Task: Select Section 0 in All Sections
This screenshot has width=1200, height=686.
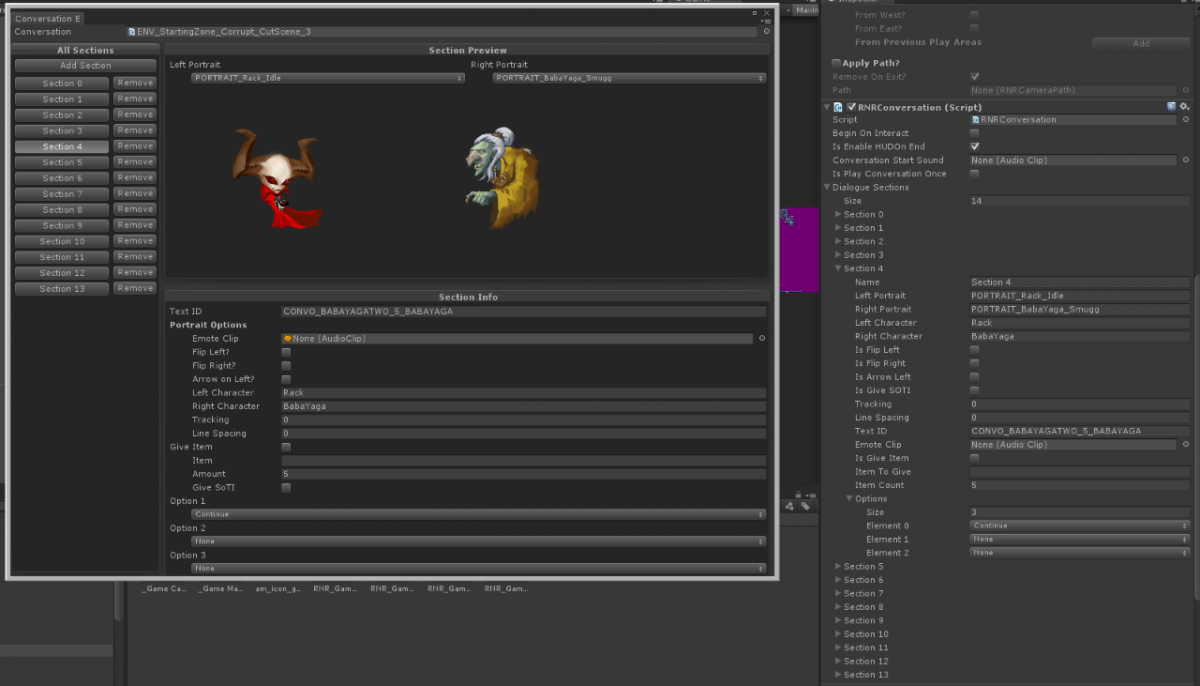Action: click(62, 84)
